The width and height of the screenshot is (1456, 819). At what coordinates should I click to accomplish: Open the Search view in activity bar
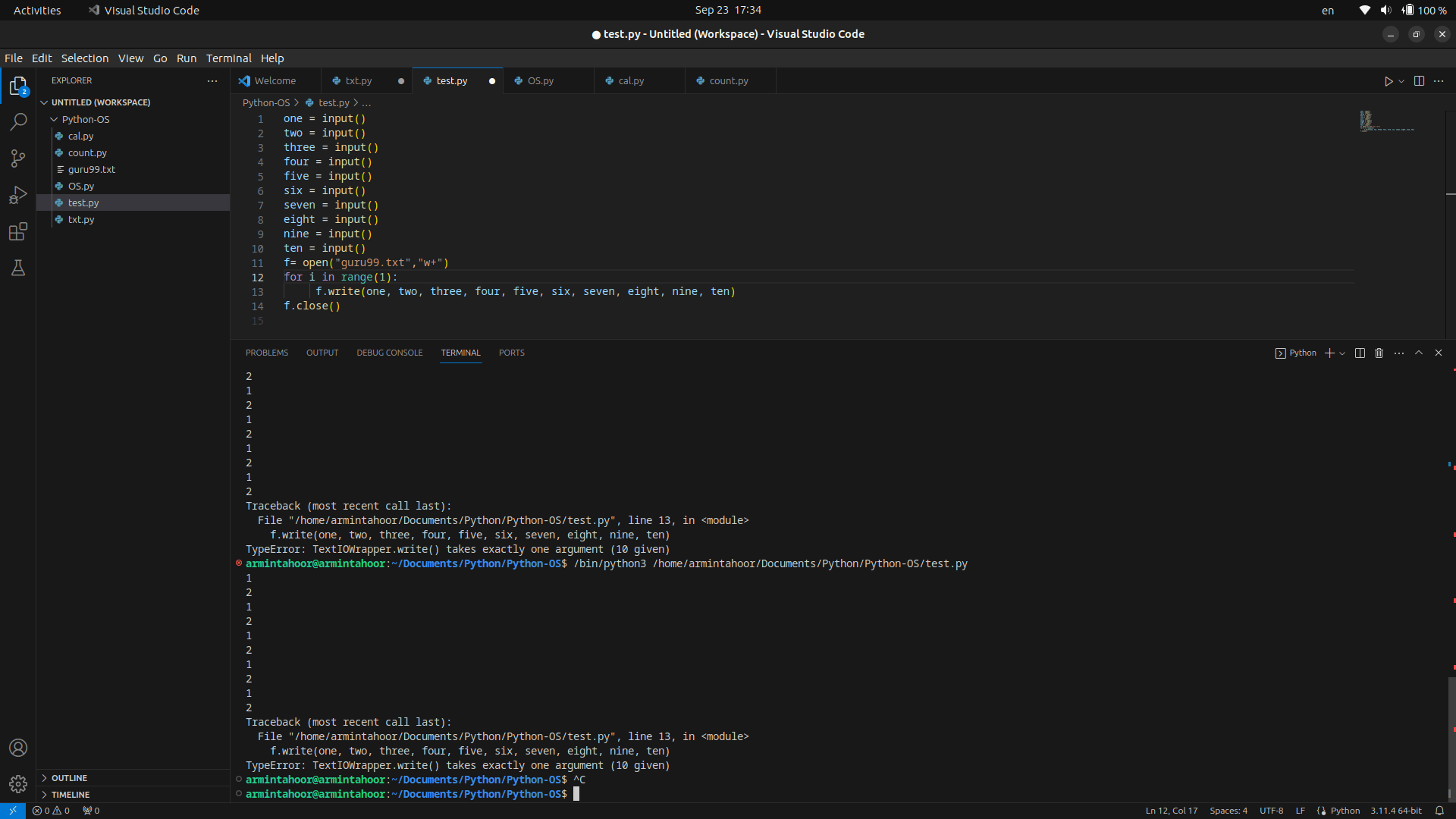click(x=18, y=121)
